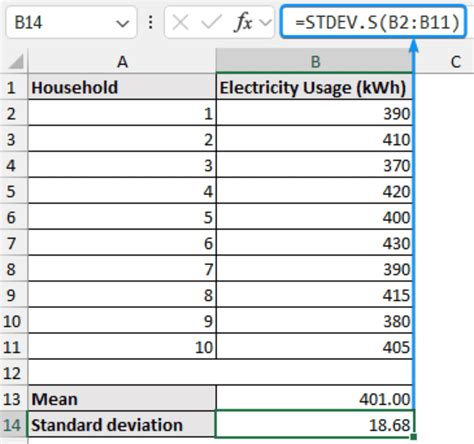Select column A header

tap(122, 61)
